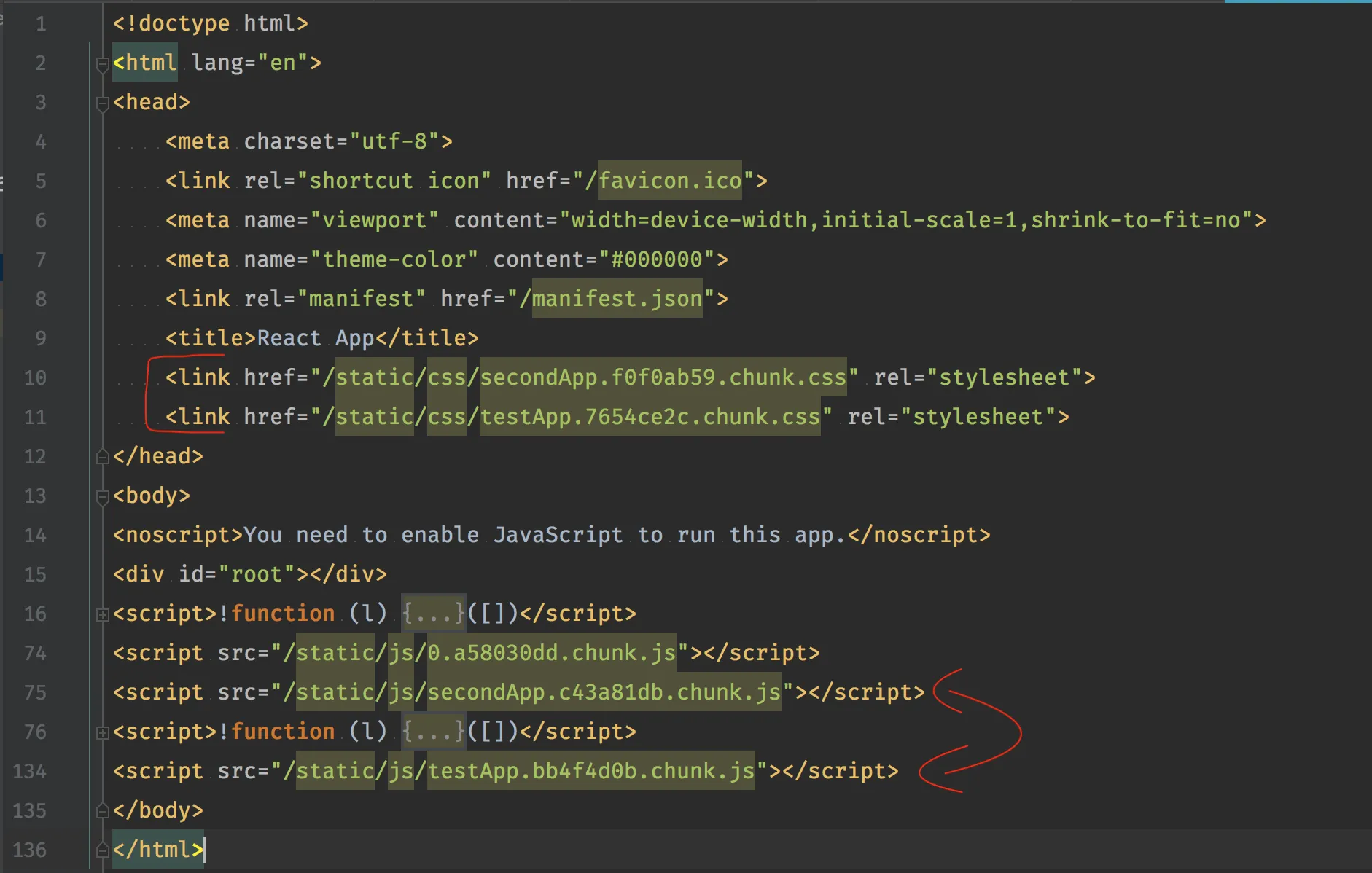Click the secondApp.c43a81db.chunk.js file name
Screen dimensions: 1372x873
[x=604, y=692]
